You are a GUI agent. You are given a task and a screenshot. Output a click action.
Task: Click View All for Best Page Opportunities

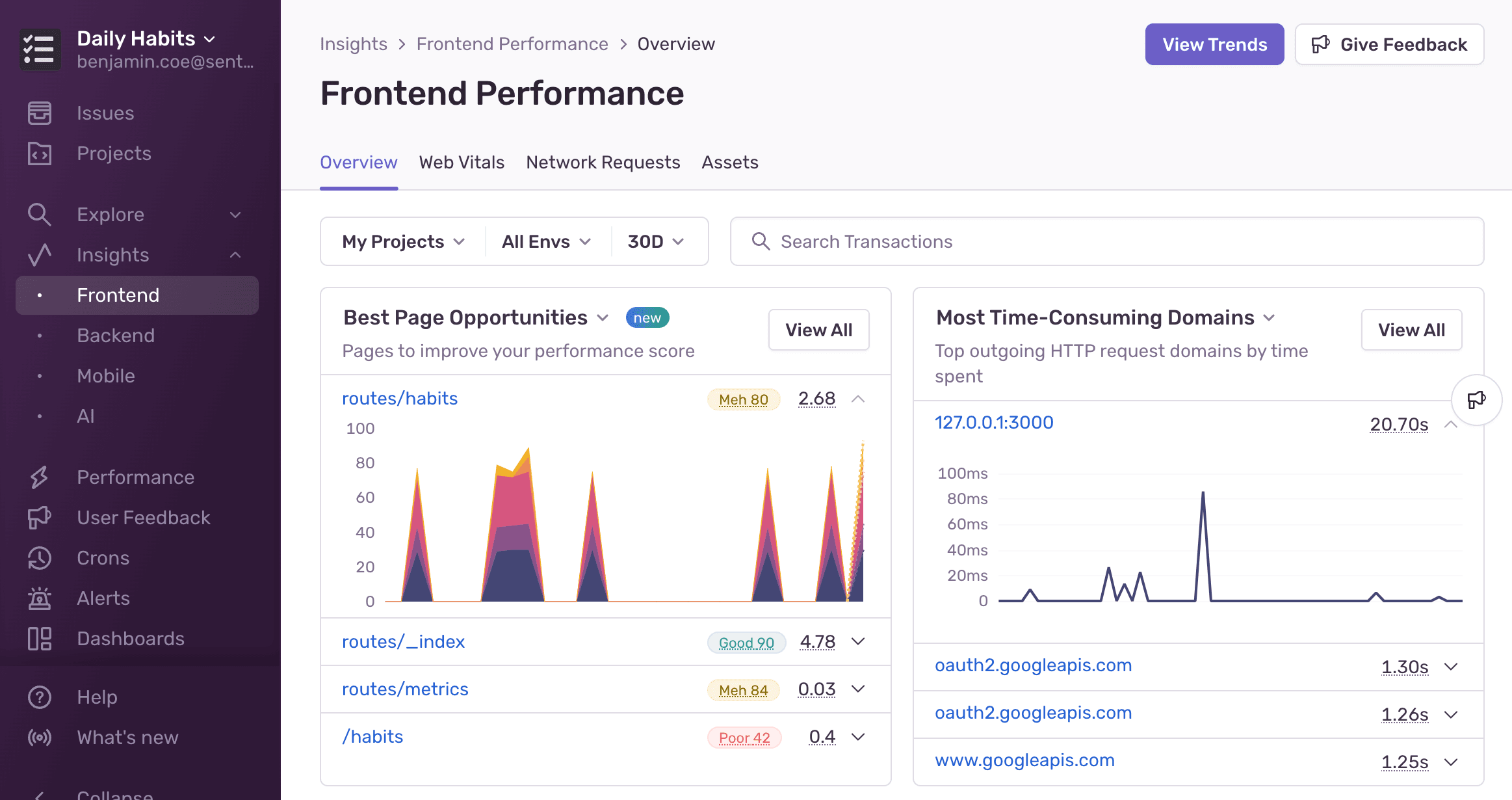[818, 330]
